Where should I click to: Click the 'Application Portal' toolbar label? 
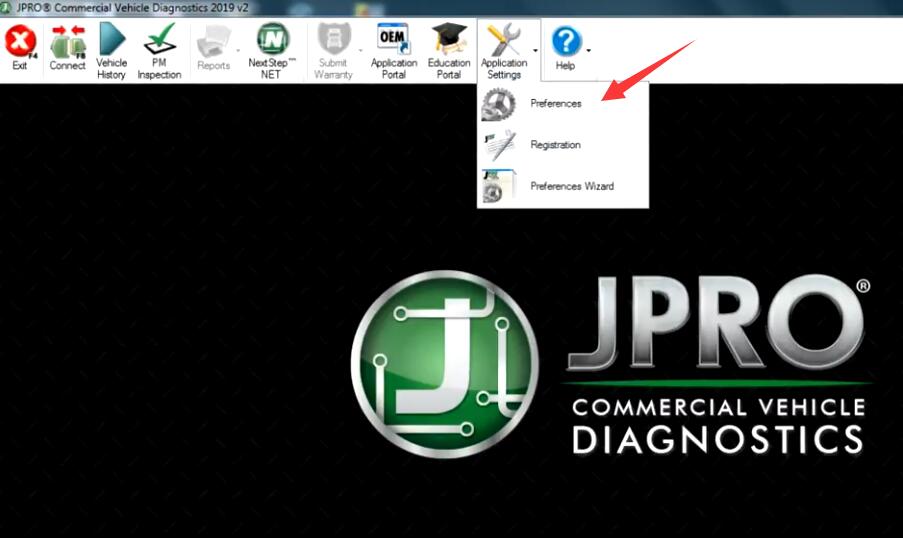click(394, 69)
